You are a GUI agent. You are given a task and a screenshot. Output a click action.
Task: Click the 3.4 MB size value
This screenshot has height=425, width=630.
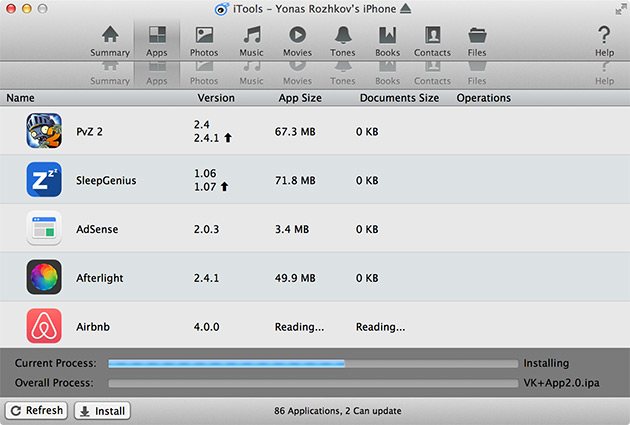click(x=292, y=229)
